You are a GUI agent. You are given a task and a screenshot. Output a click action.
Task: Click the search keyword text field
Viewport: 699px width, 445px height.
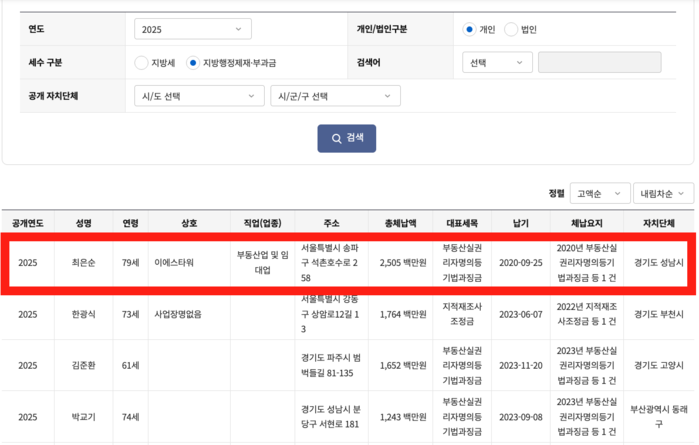click(599, 63)
